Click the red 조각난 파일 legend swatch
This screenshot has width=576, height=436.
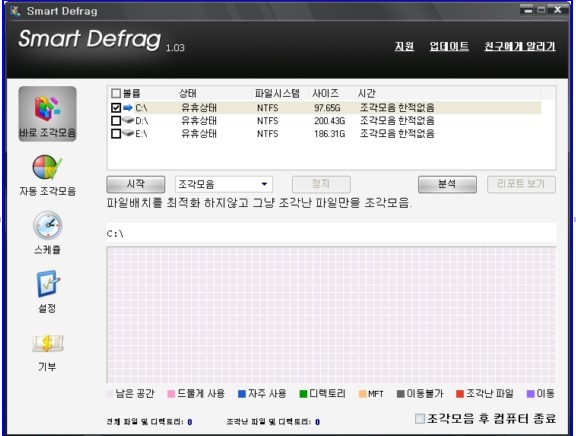[460, 394]
